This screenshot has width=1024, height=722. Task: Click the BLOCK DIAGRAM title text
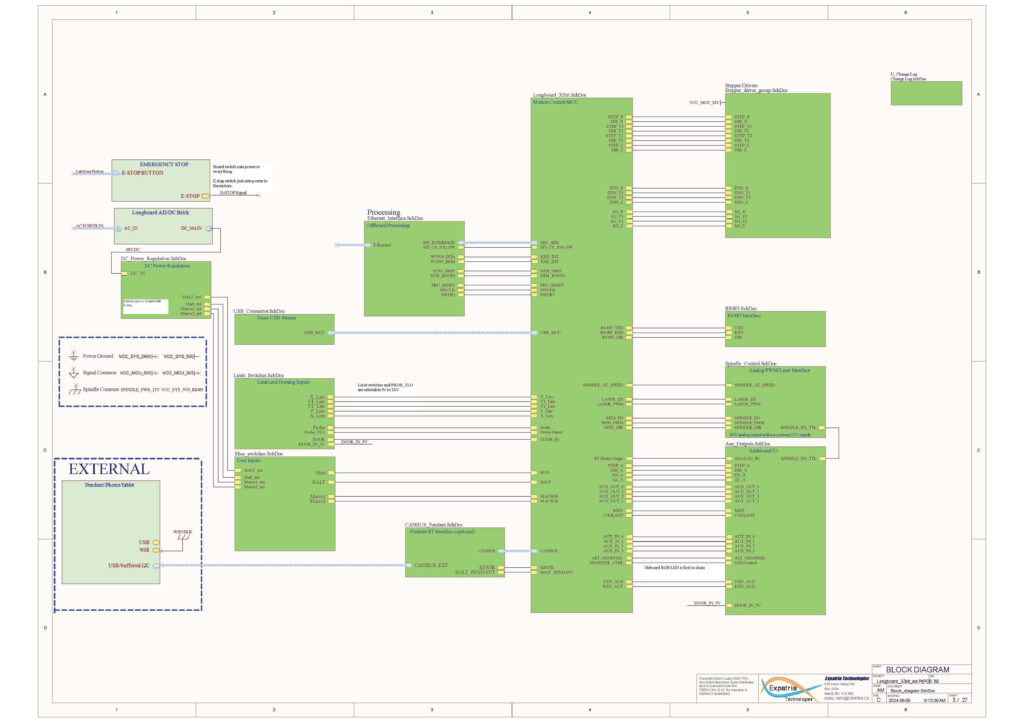pyautogui.click(x=914, y=670)
